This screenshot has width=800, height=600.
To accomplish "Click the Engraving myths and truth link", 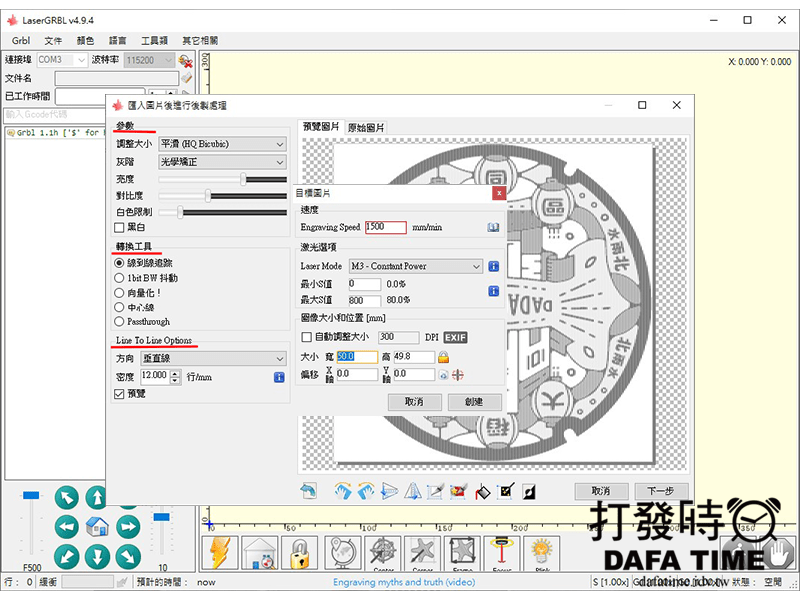I will coord(404,582).
